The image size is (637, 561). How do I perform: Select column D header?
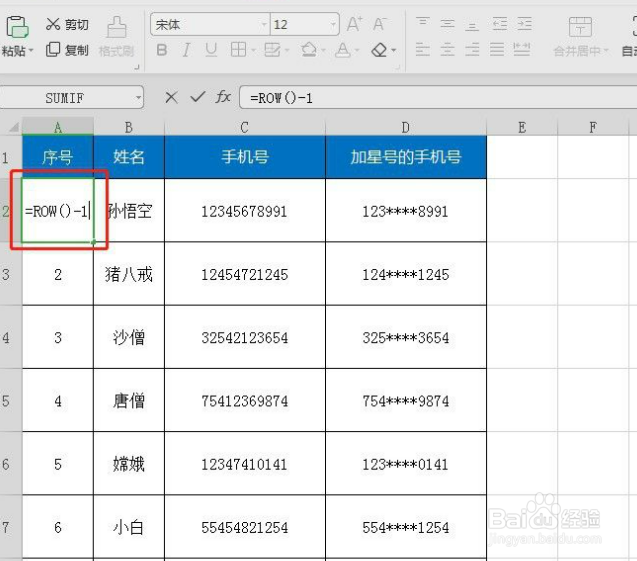pyautogui.click(x=405, y=127)
